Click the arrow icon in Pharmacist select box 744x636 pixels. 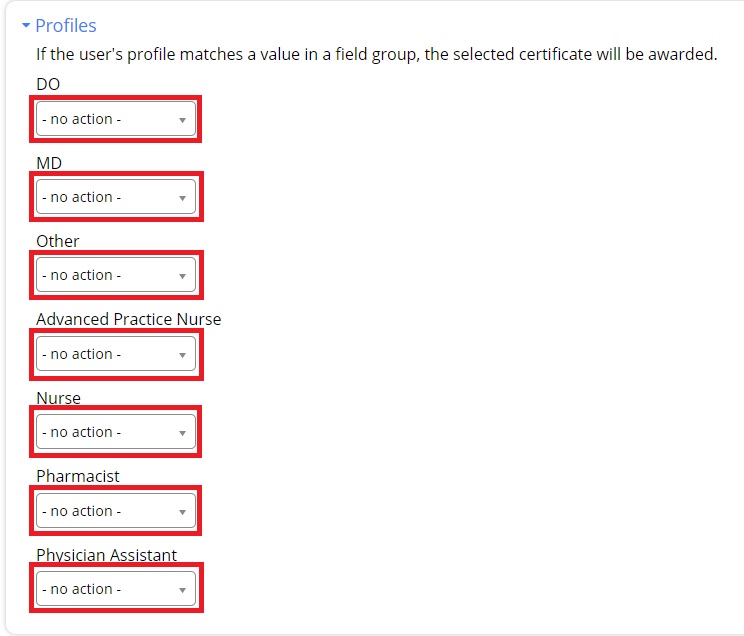point(182,512)
